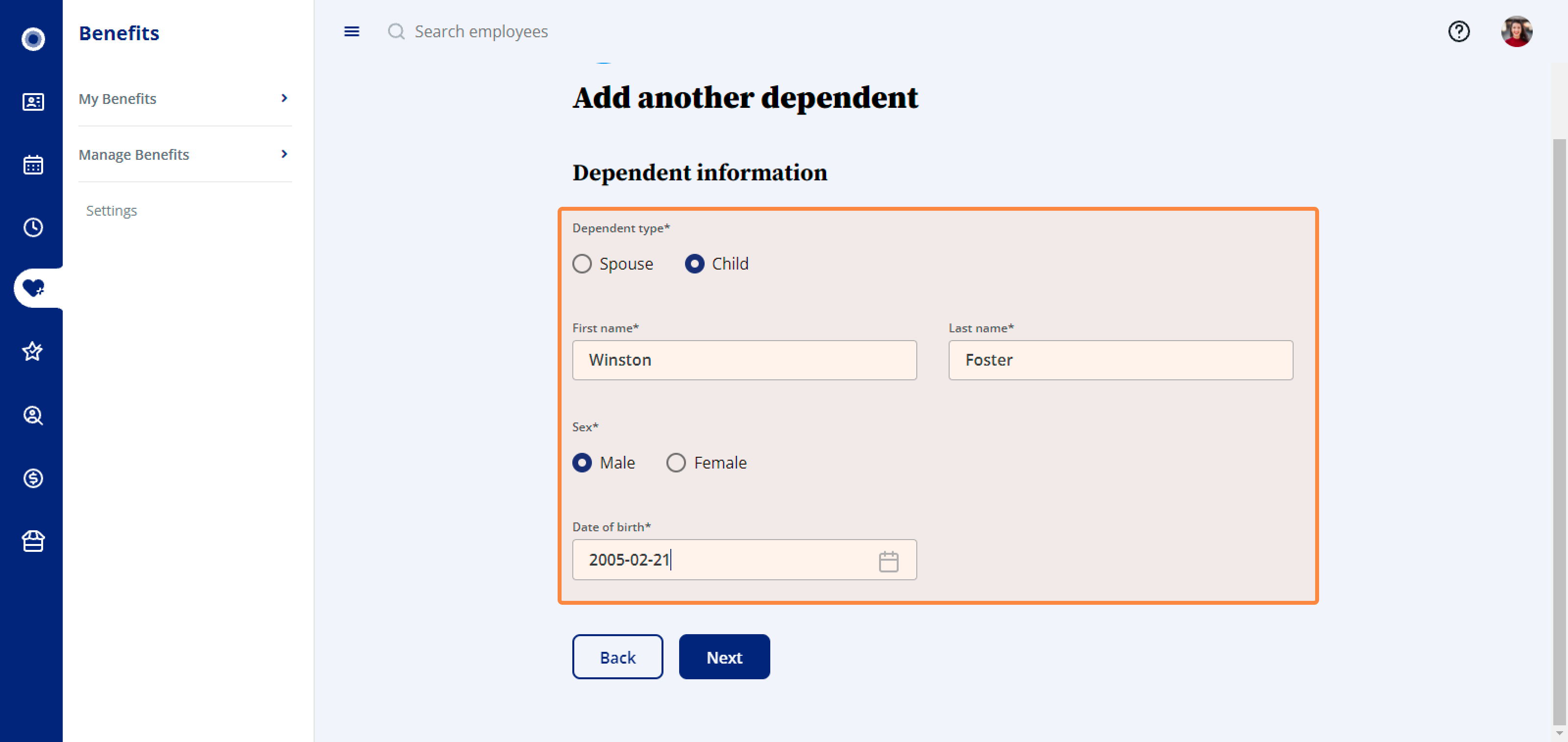
Task: Toggle the hamburger menu icon
Action: click(x=351, y=31)
